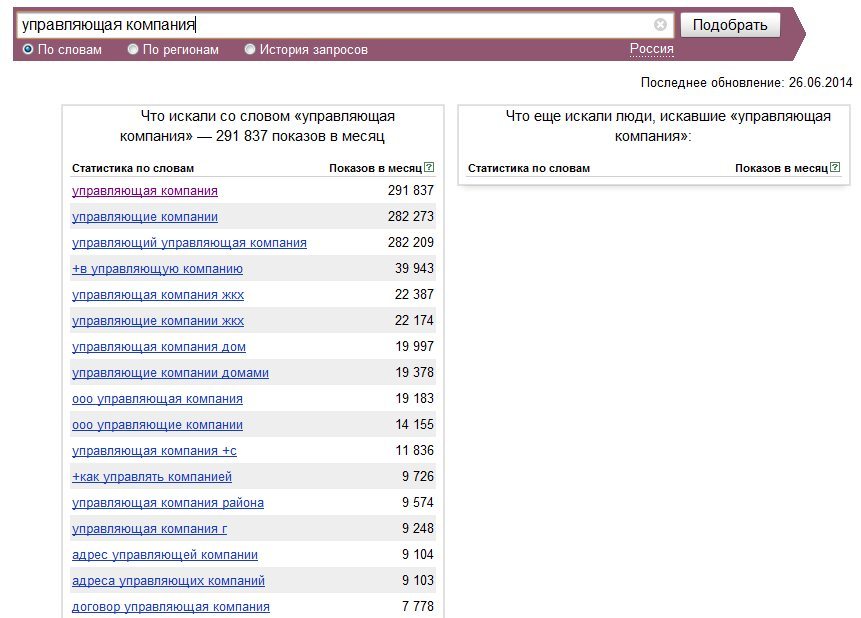Open the 'управляющая компания дом' link
Image resolution: width=861 pixels, height=618 pixels.
159,347
